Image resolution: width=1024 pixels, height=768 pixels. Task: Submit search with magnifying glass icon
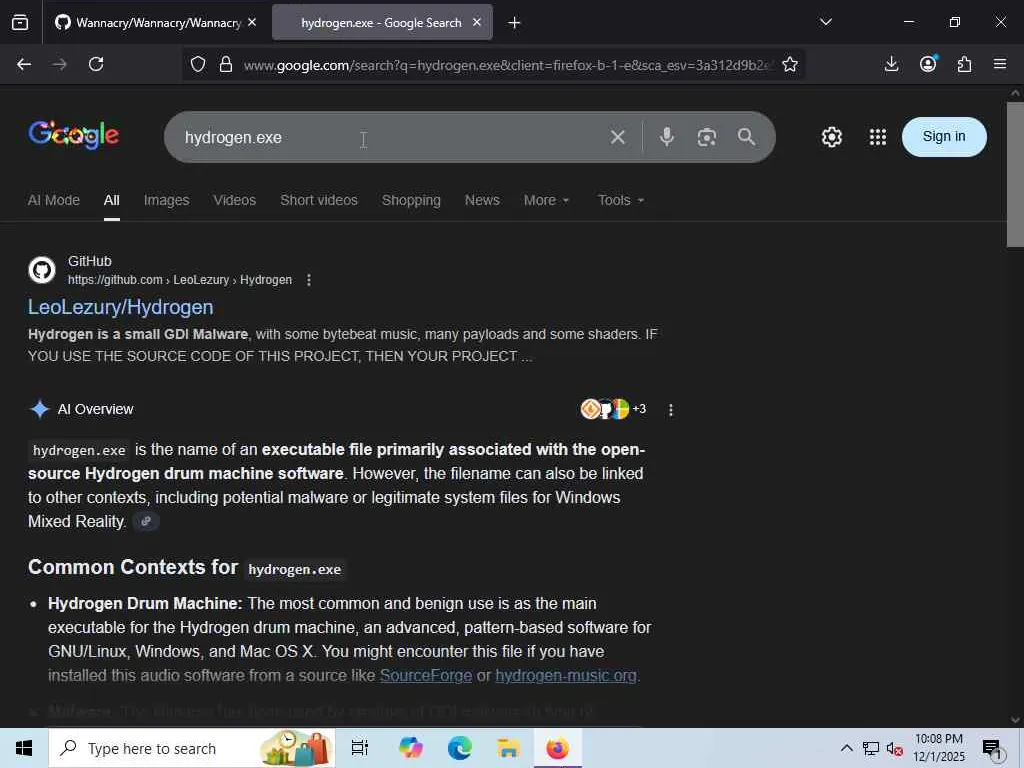click(x=746, y=136)
